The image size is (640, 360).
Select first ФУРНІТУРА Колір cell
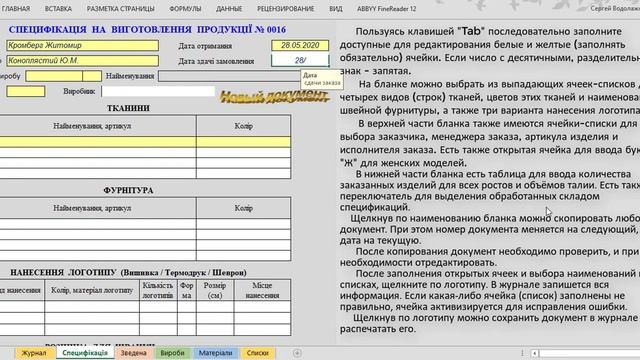pos(244,224)
